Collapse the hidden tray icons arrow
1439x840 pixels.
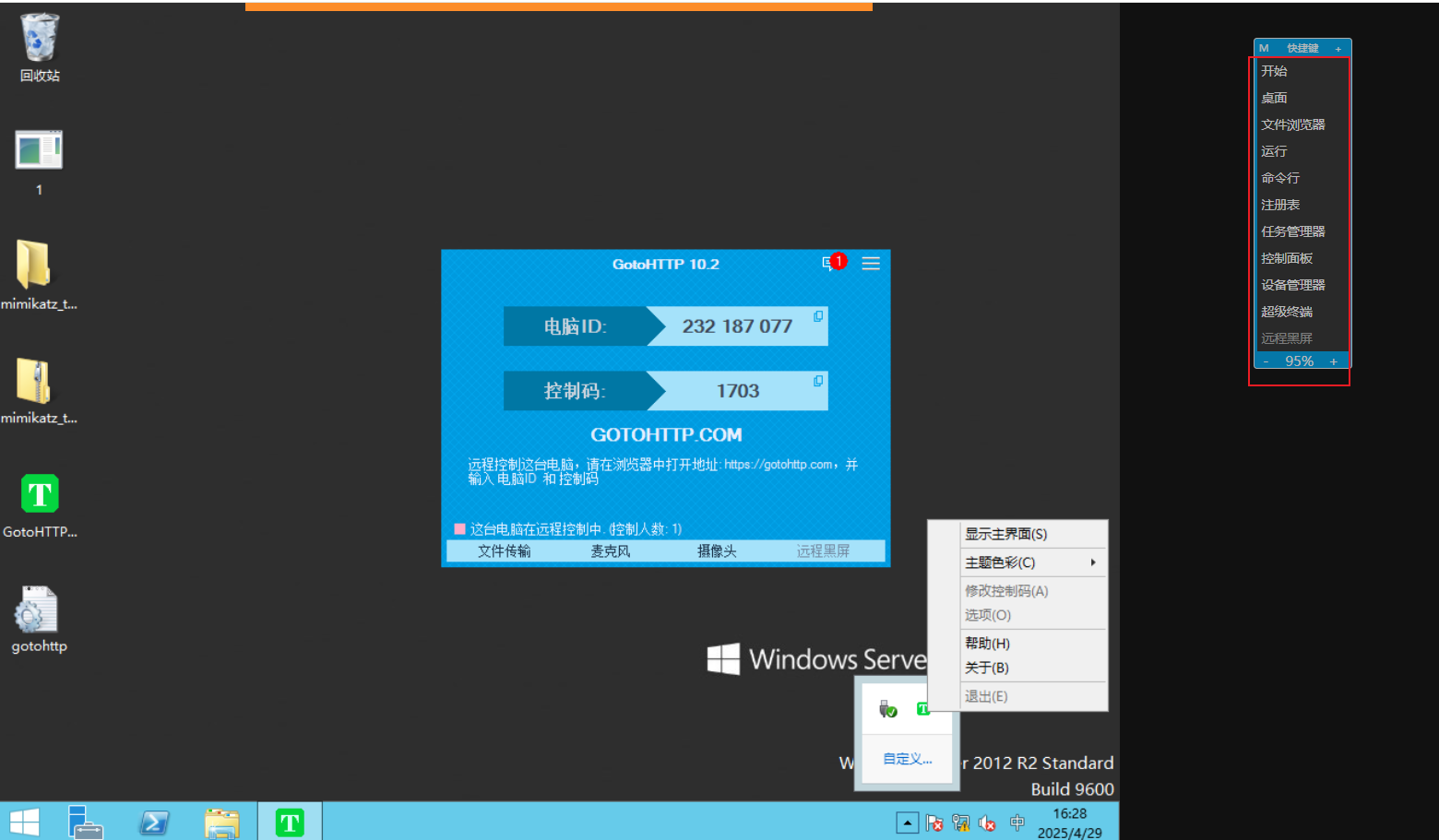click(907, 822)
